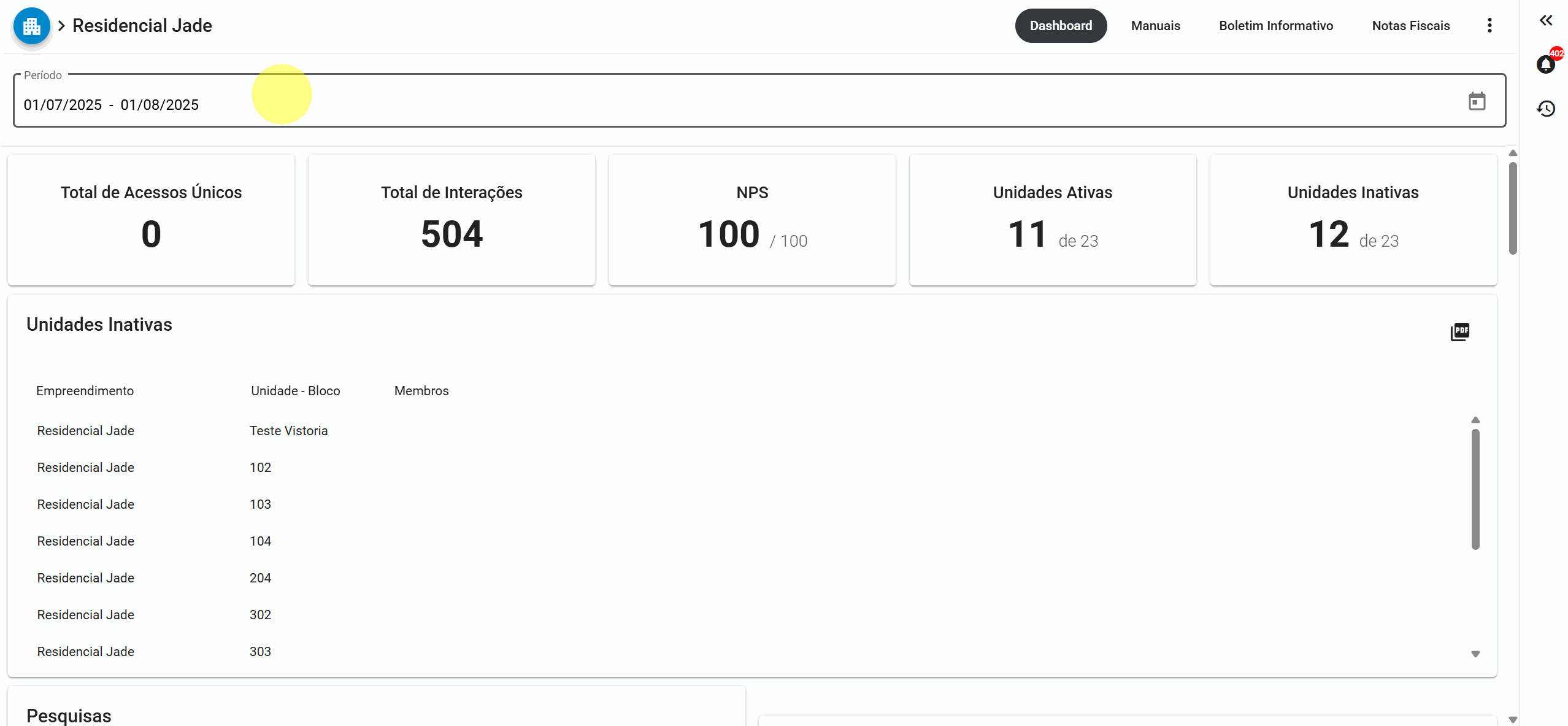Export Unidades Inativas list as PDF
The image size is (1568, 726).
pyautogui.click(x=1459, y=331)
